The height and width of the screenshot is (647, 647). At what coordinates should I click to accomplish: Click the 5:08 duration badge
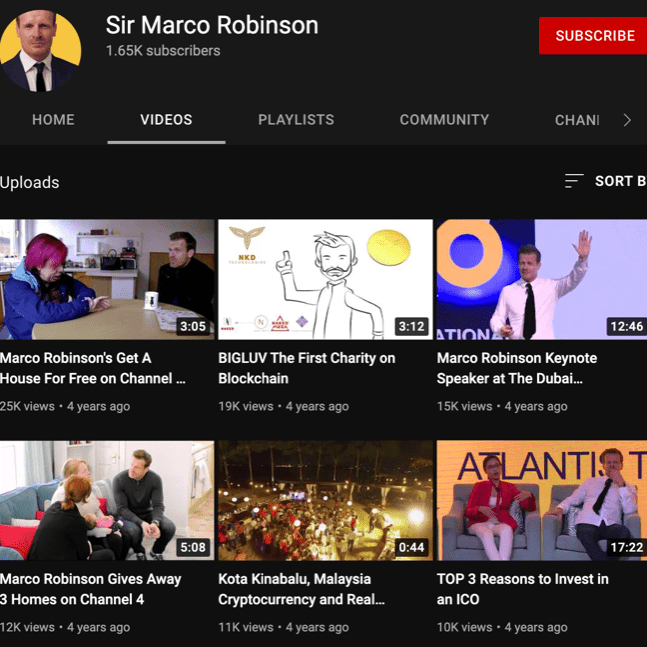pos(193,547)
